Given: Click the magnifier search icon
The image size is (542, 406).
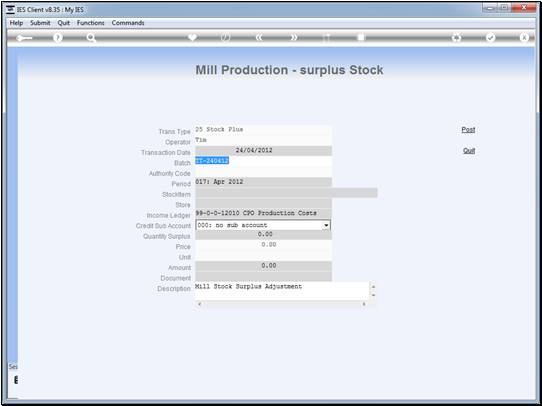Looking at the screenshot, I should (91, 38).
